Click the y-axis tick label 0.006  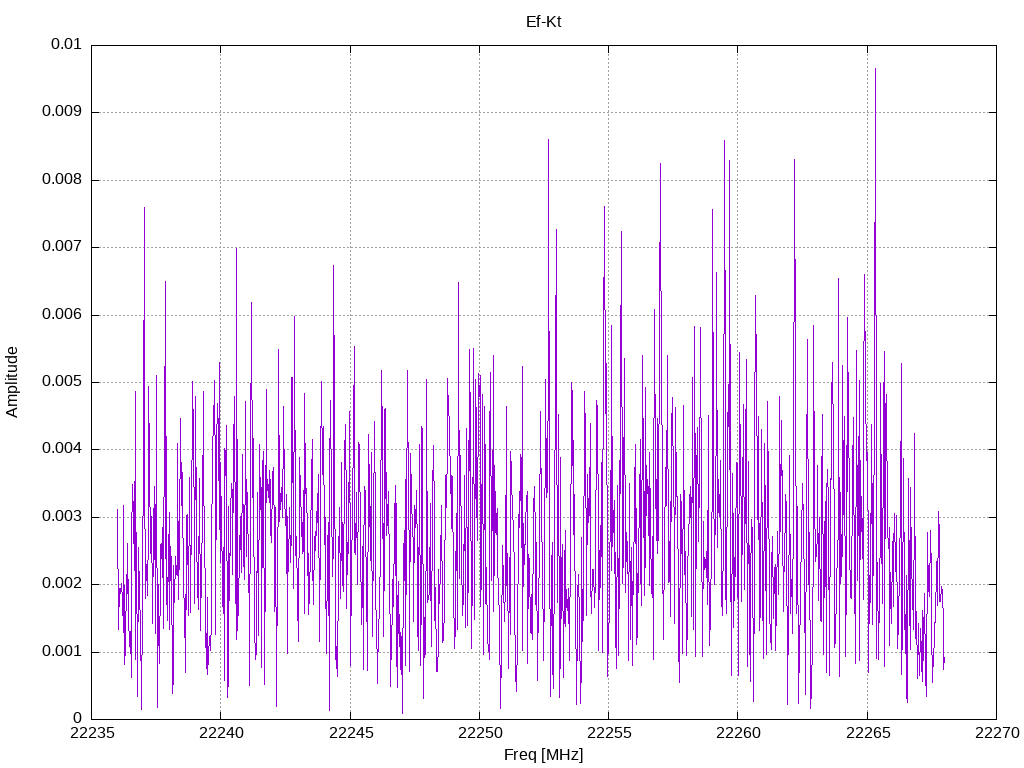click(62, 314)
